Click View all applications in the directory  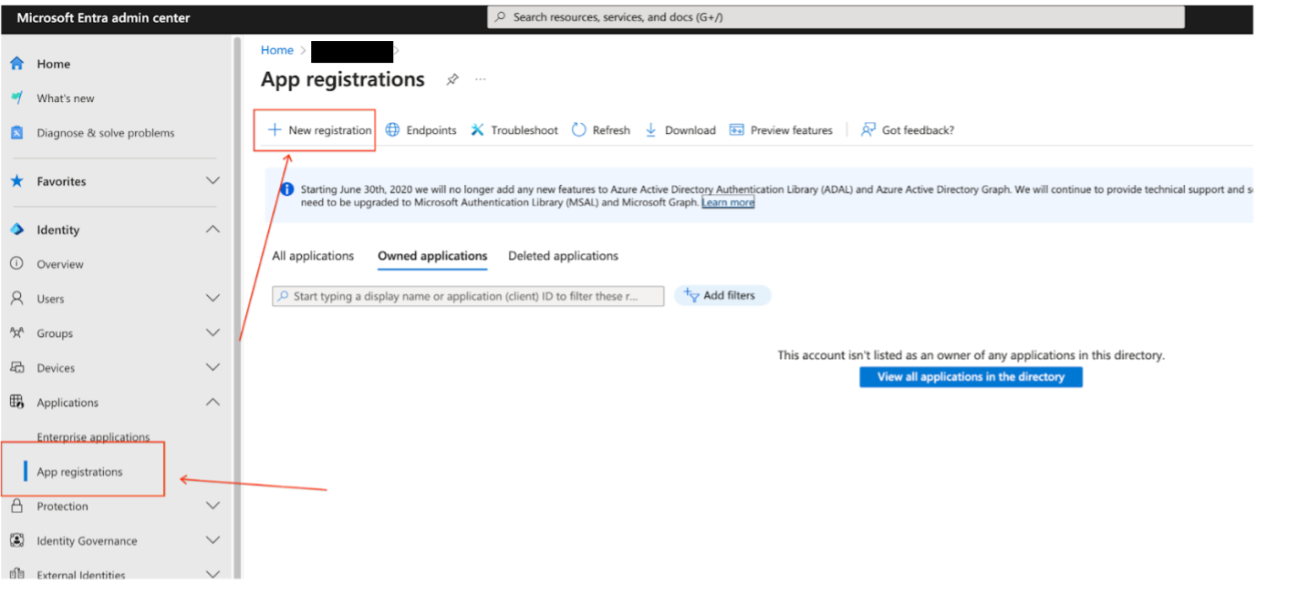pyautogui.click(x=969, y=377)
